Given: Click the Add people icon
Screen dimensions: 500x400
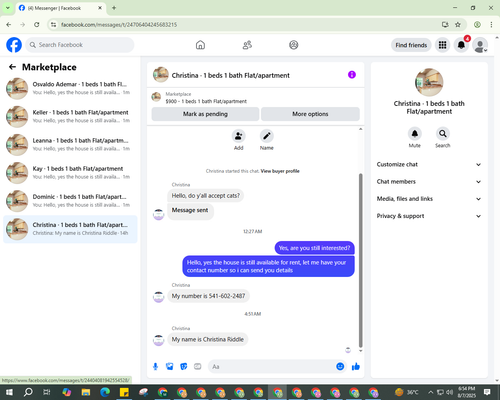Looking at the screenshot, I should click(x=239, y=136).
